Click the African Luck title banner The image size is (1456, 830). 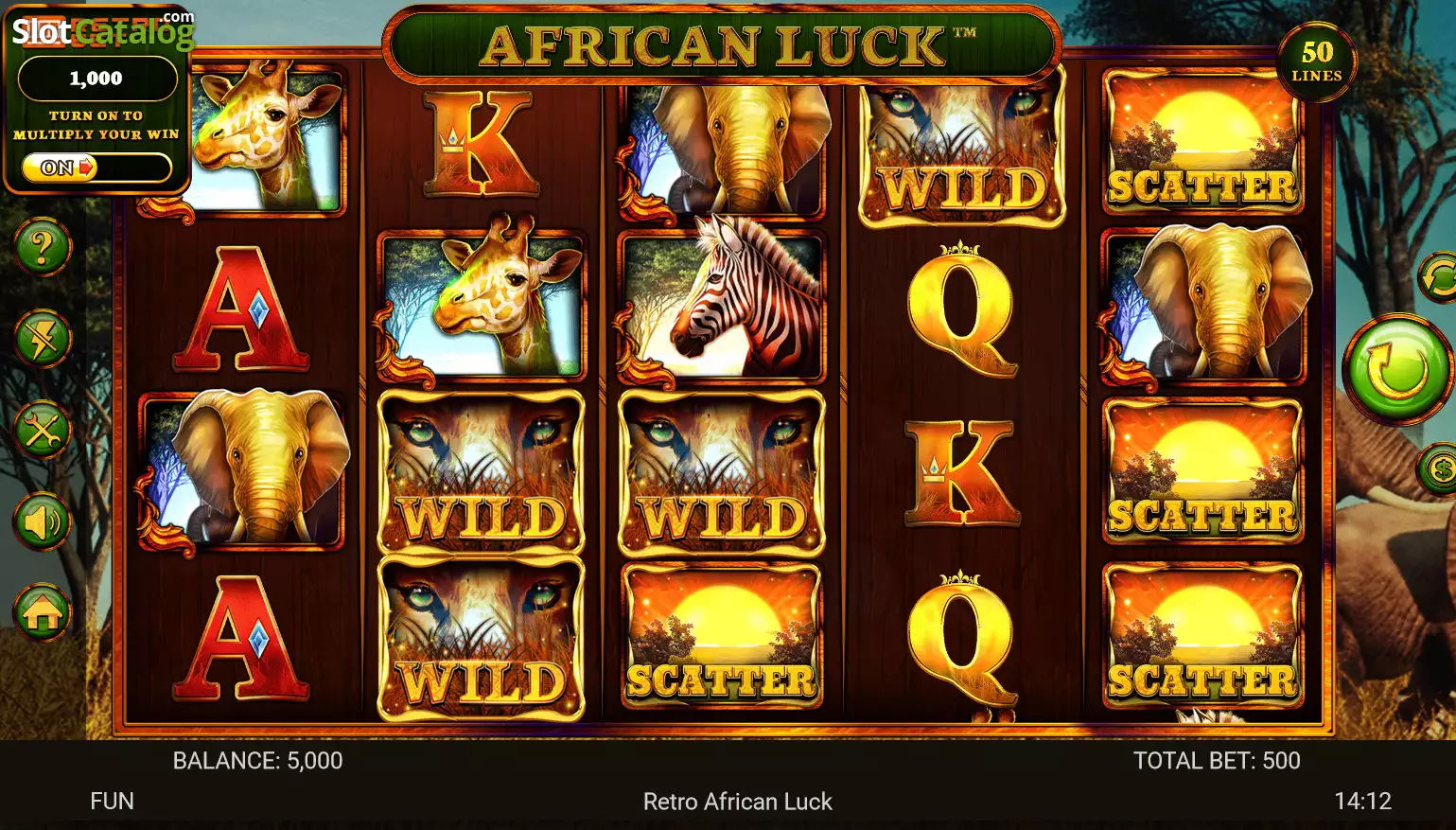tap(722, 45)
